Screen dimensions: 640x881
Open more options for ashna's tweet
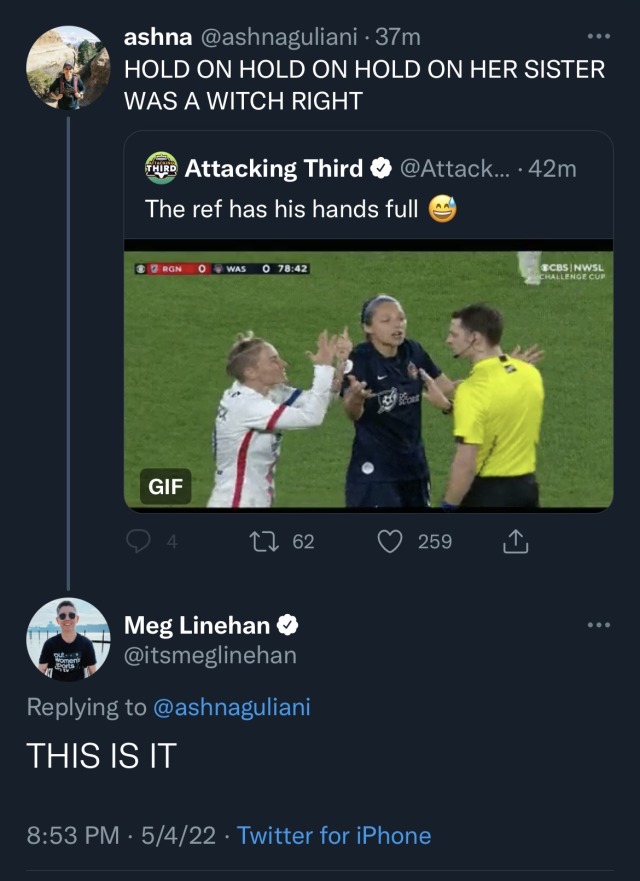tap(598, 37)
